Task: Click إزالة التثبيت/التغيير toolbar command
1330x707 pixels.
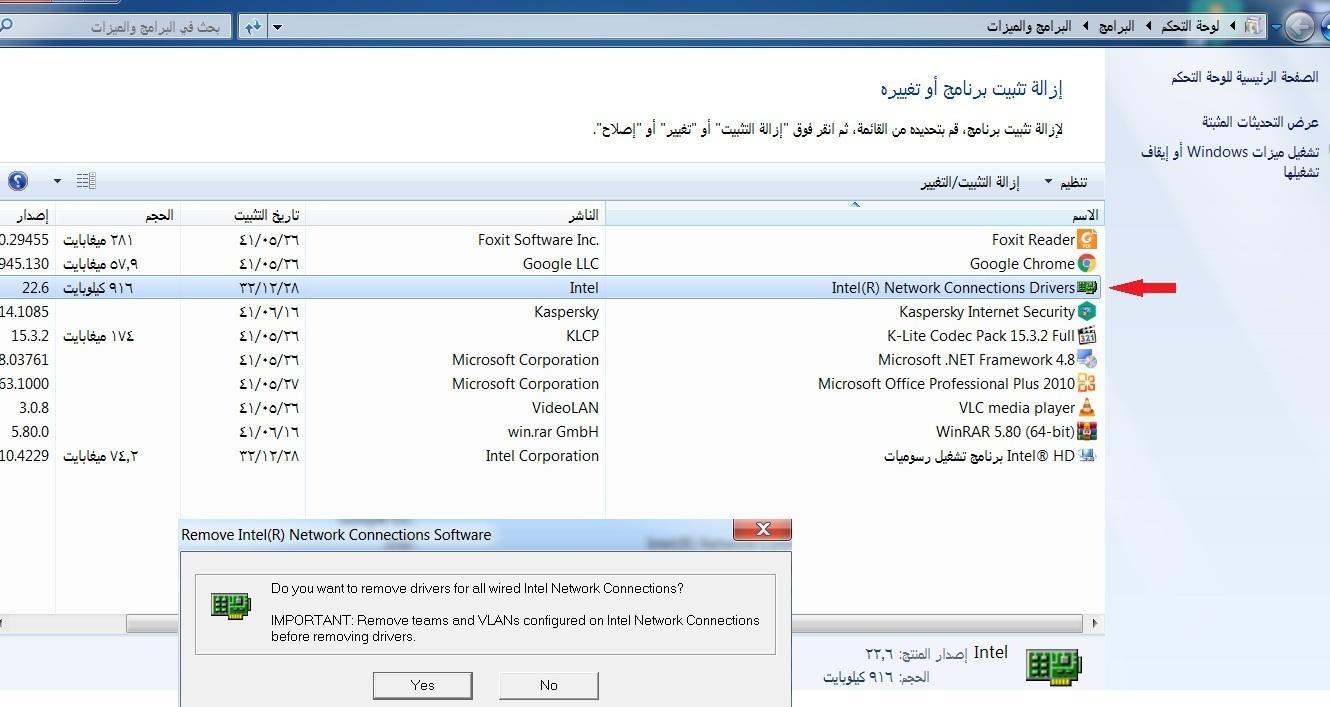Action: point(970,182)
